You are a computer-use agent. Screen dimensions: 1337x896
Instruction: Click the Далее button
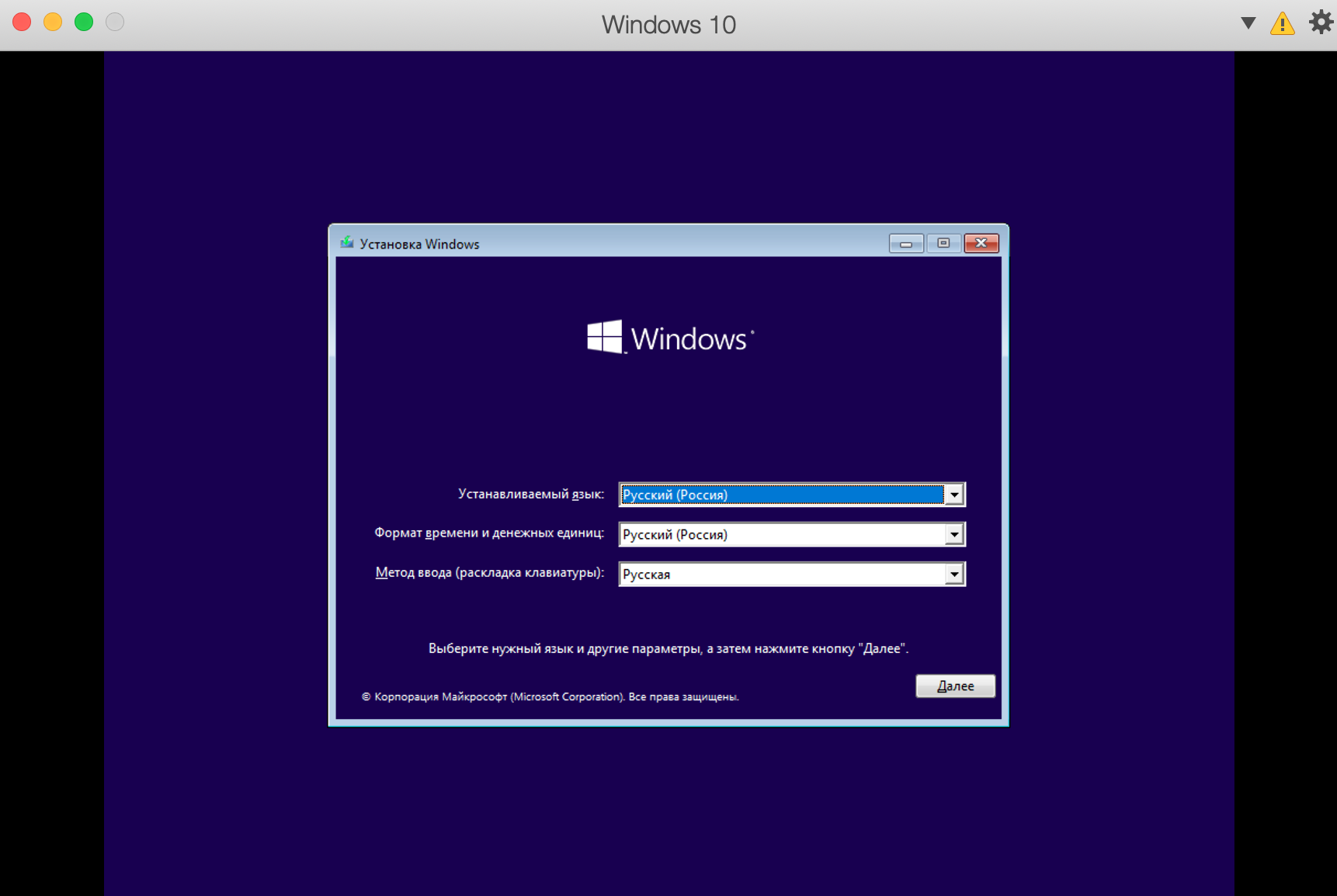coord(955,686)
